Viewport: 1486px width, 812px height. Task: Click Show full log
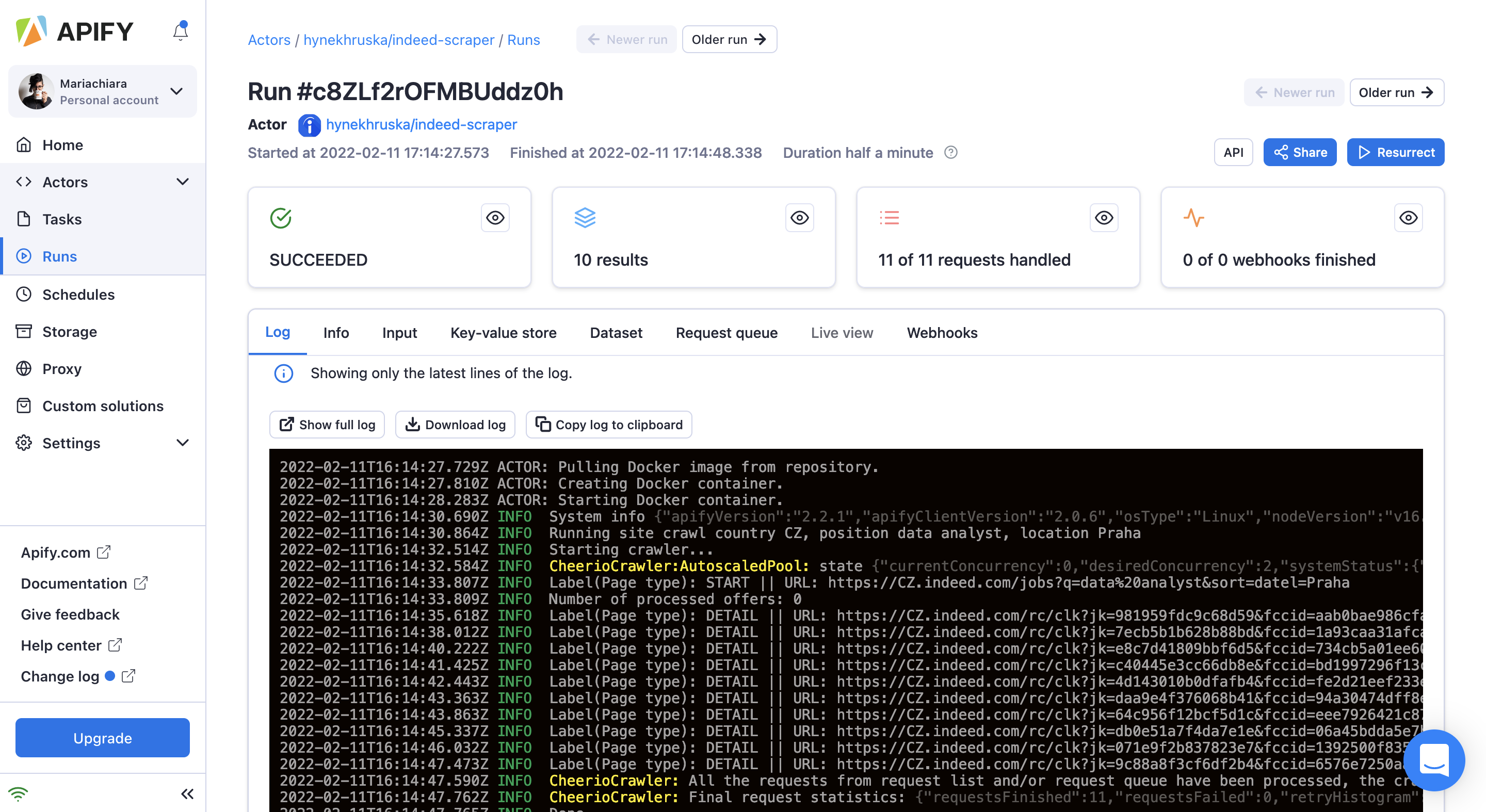pos(327,425)
